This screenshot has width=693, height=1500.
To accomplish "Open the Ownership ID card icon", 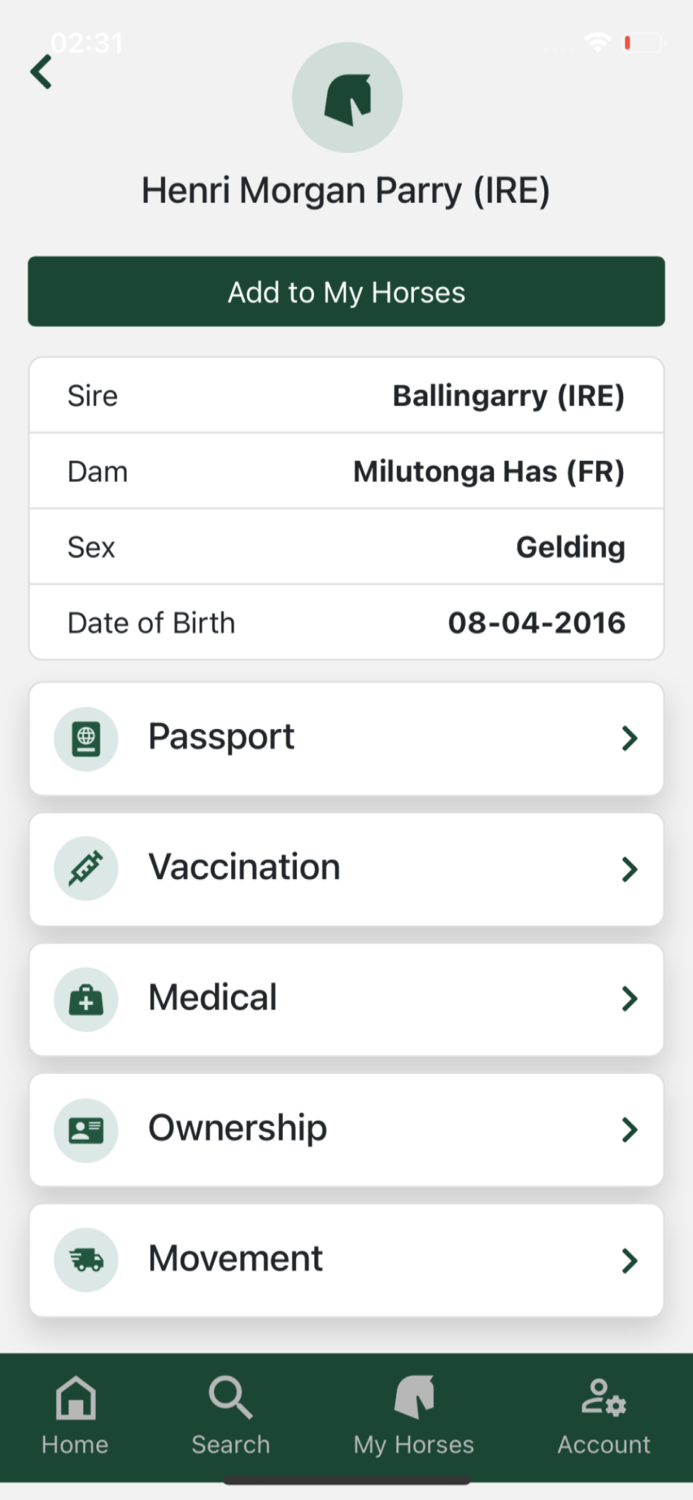I will pos(86,1130).
